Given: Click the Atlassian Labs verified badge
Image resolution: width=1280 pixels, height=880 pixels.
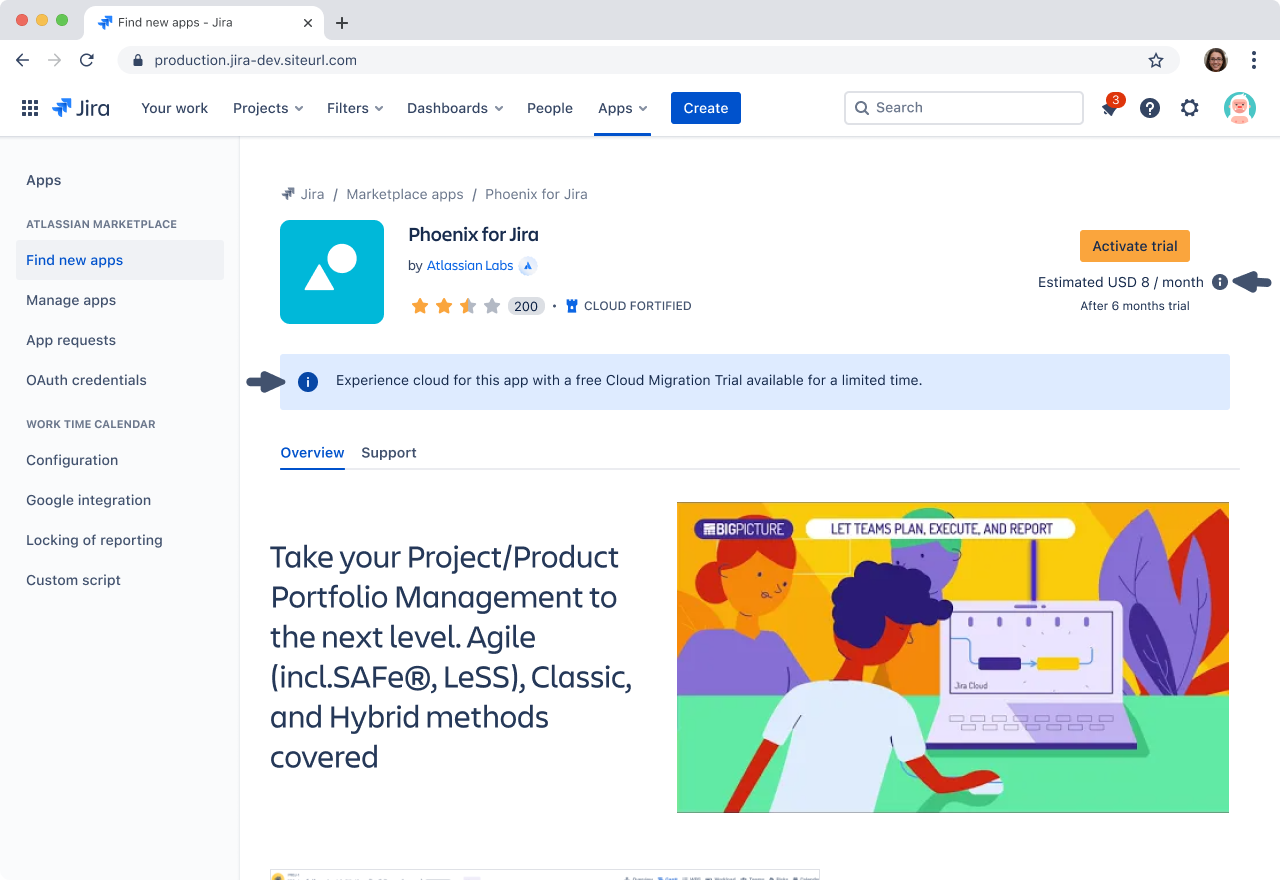Looking at the screenshot, I should 529,265.
